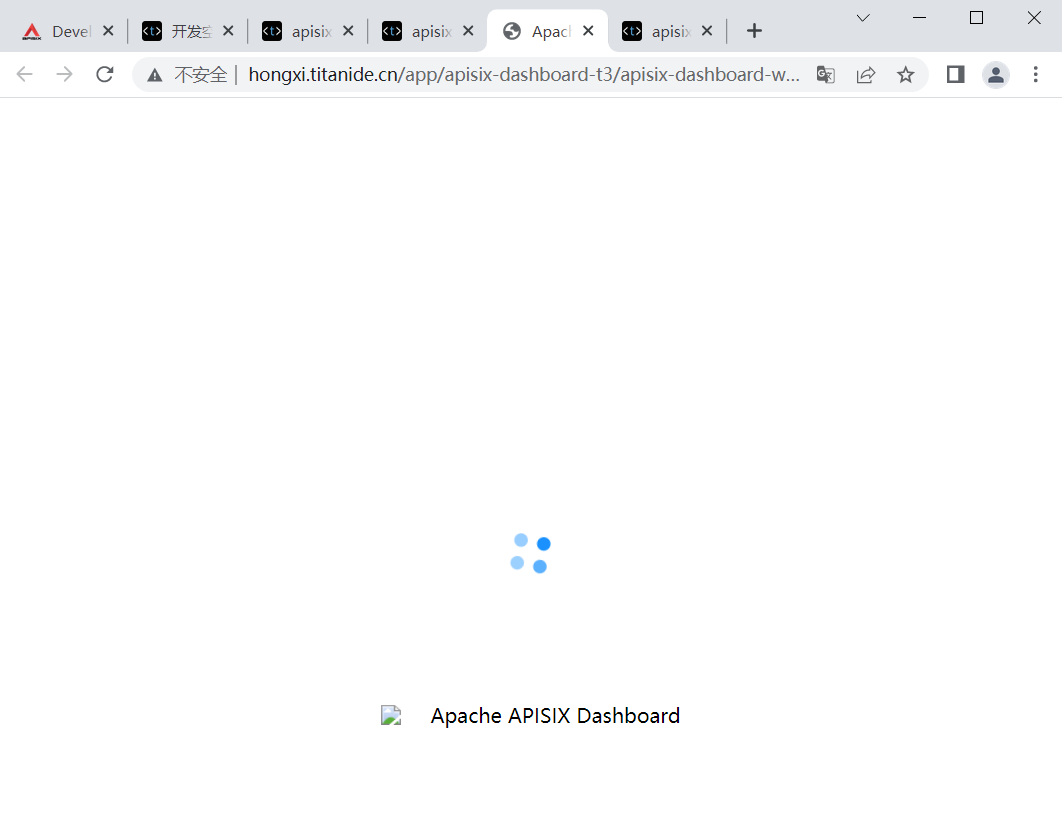
Task: Reload the current page
Action: click(105, 74)
